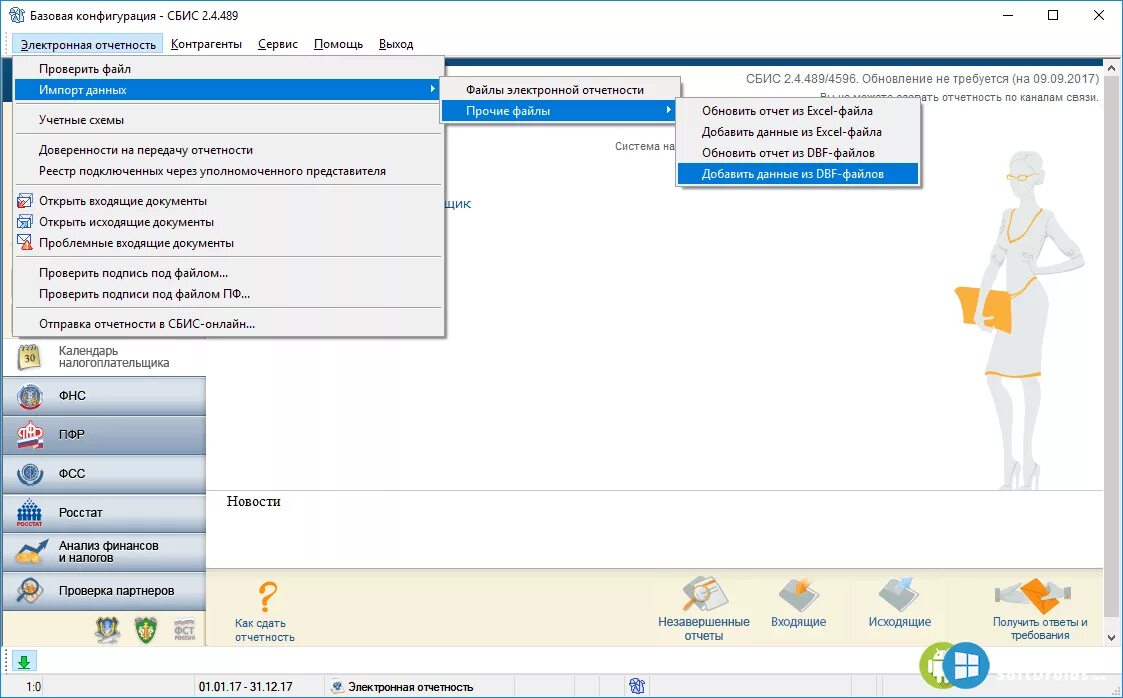Image resolution: width=1123 pixels, height=698 pixels.
Task: Open Незавершенные отчеты icon
Action: pos(705,593)
